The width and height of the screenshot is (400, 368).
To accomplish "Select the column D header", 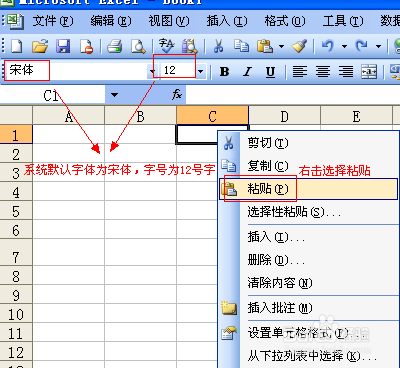I will [284, 116].
